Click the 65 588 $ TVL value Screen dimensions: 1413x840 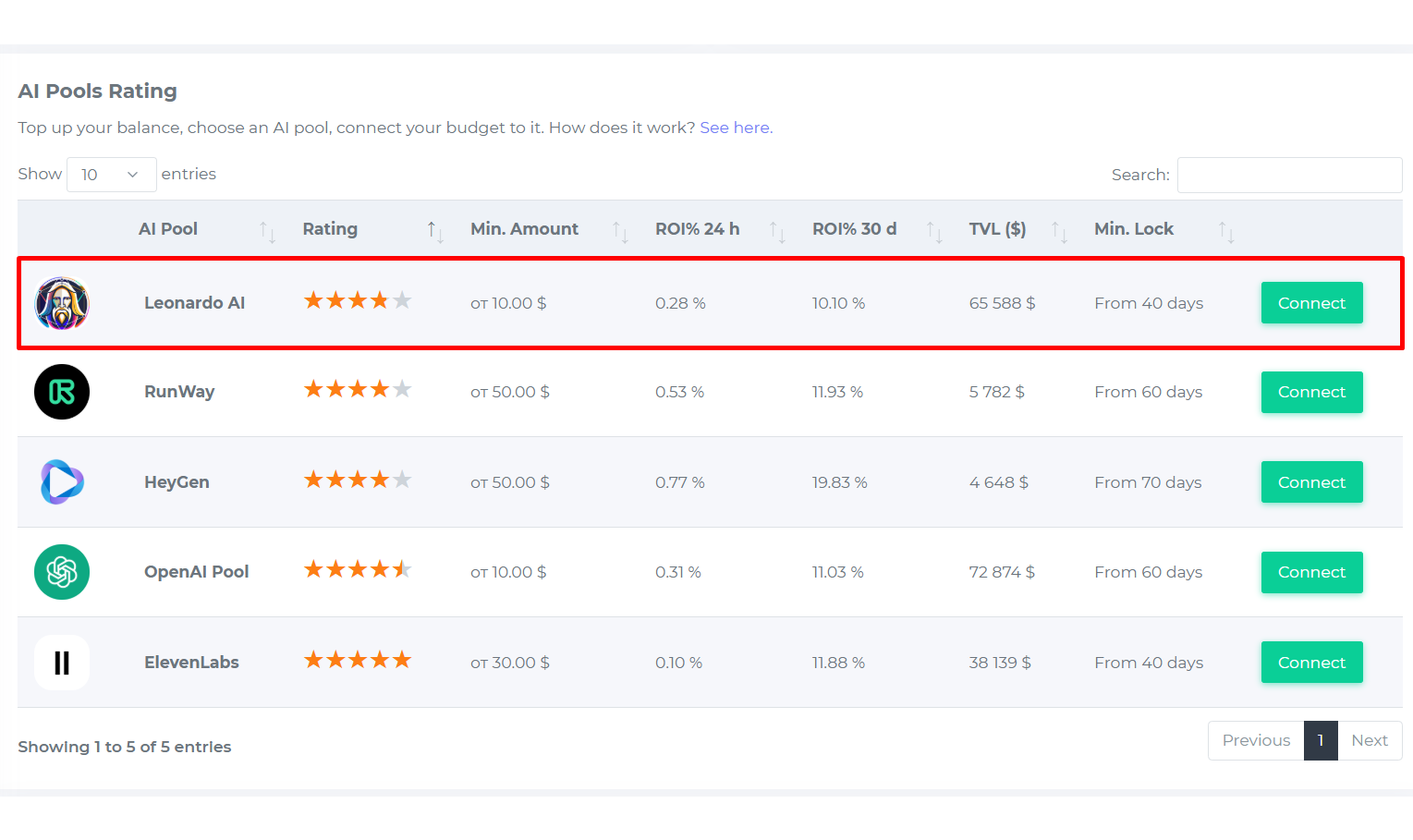click(x=1002, y=303)
